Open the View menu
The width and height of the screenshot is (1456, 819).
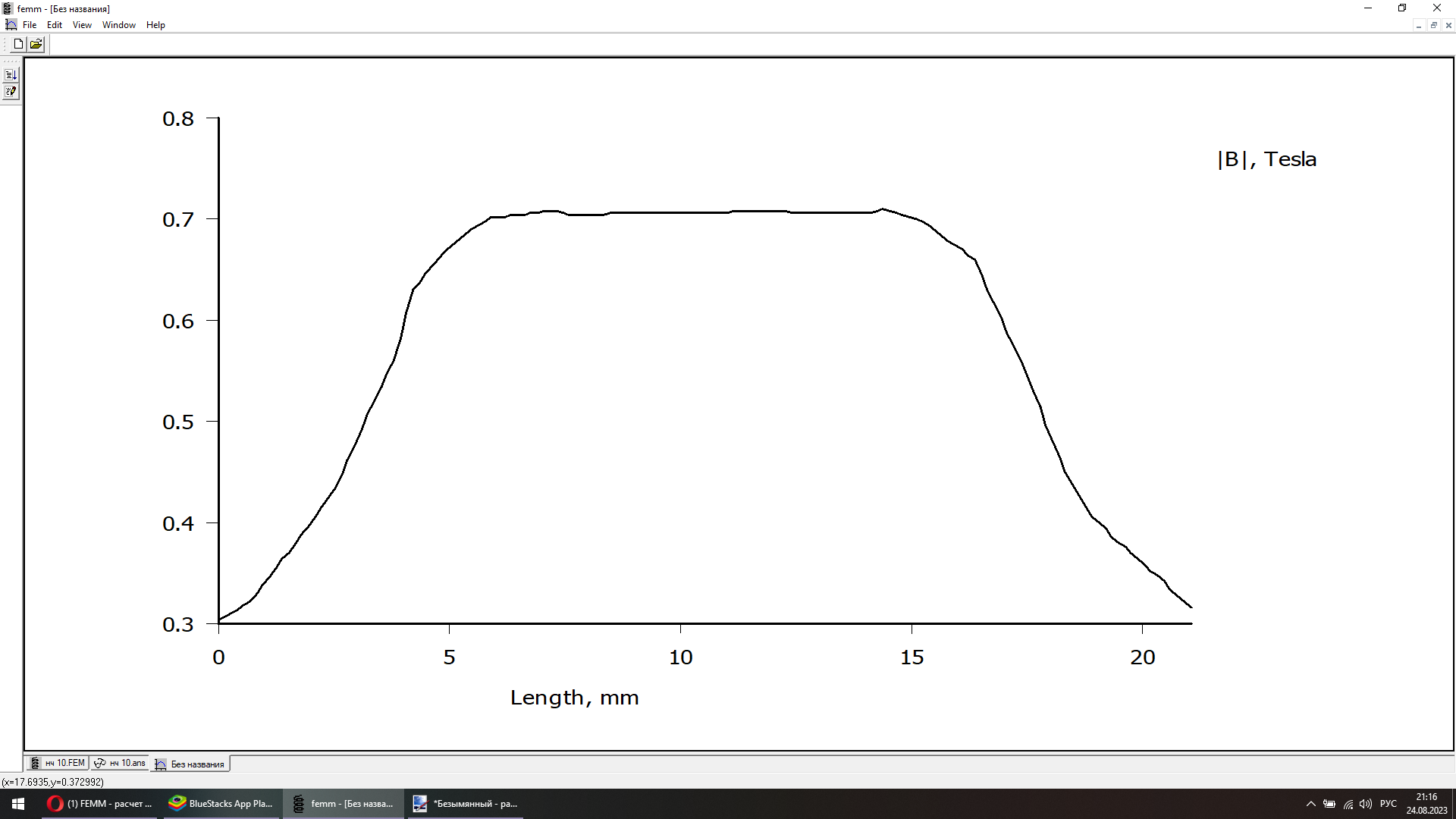pos(82,25)
